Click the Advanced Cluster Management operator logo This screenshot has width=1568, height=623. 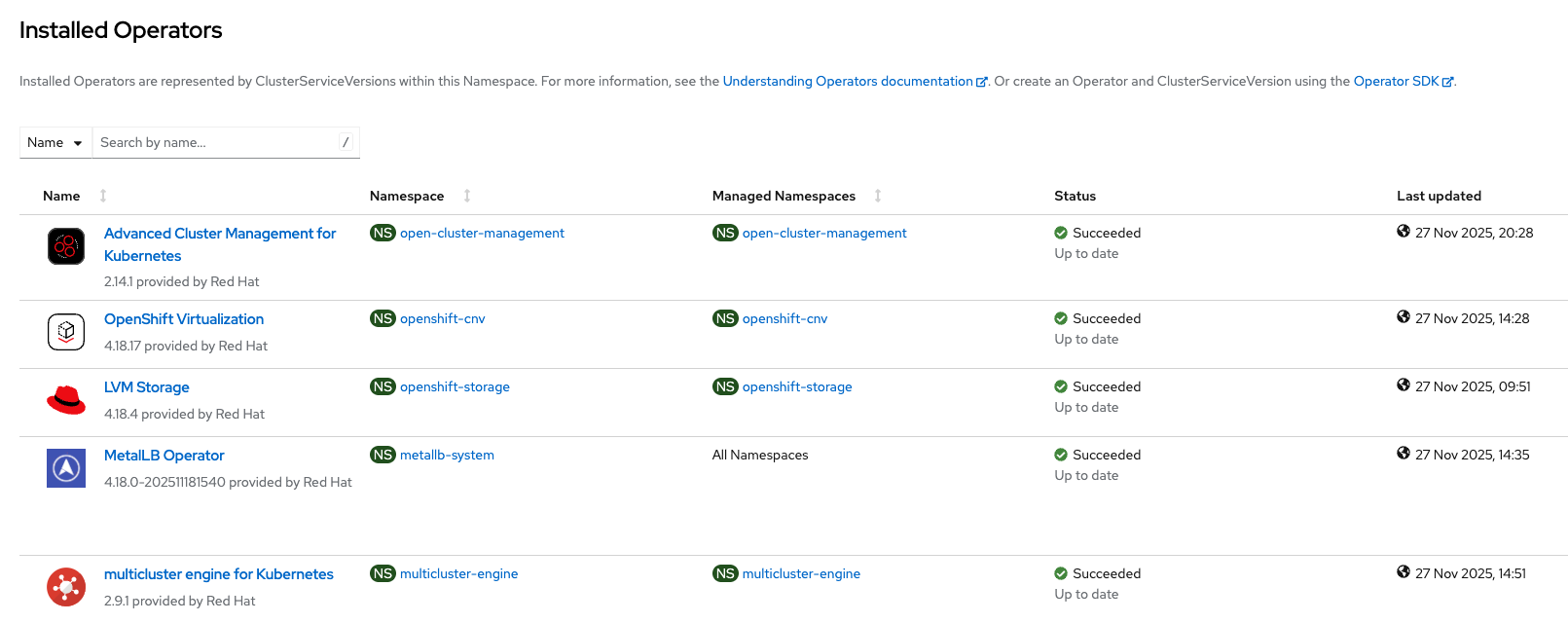point(66,246)
